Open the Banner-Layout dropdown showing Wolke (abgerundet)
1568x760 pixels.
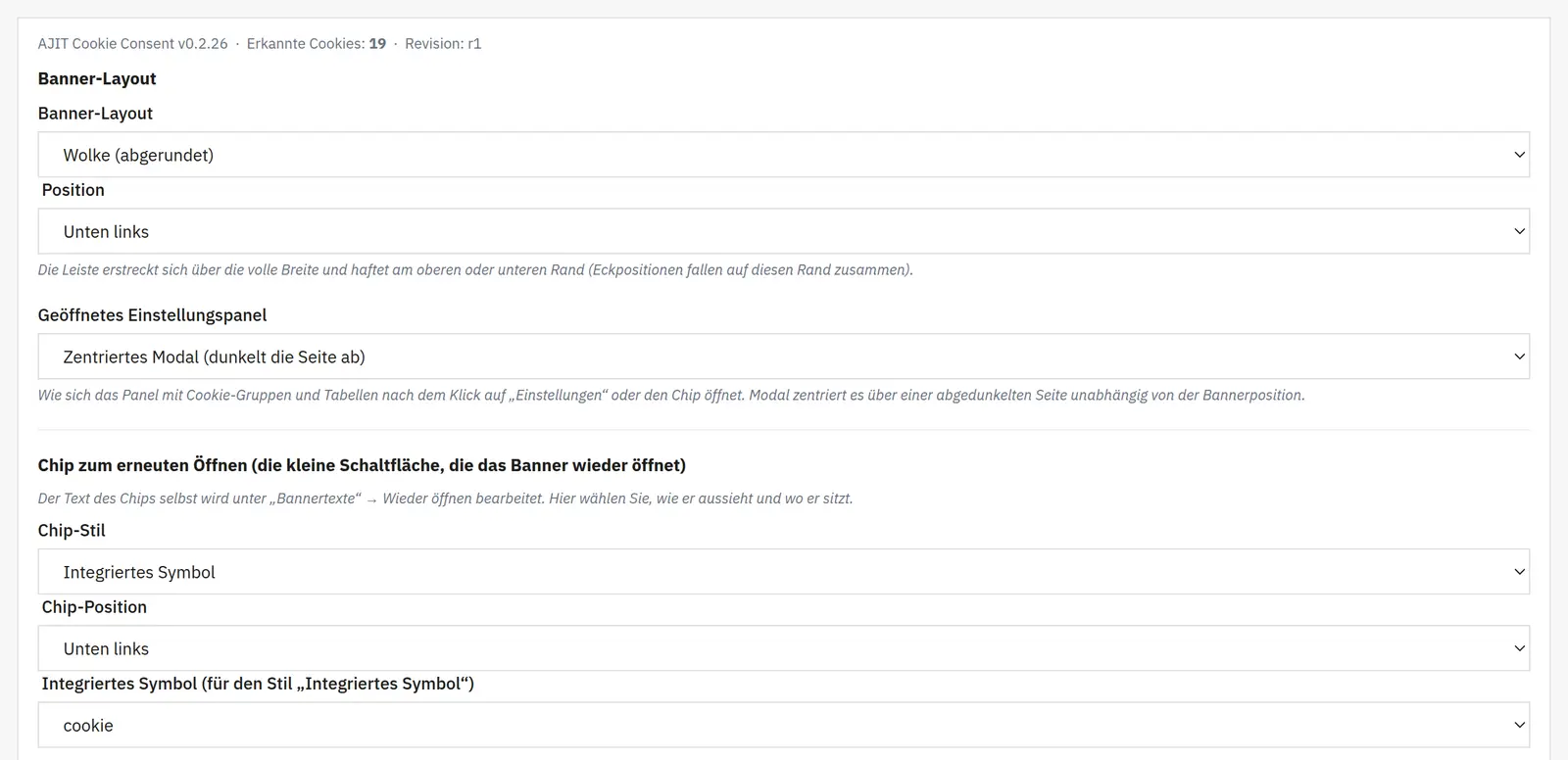[x=783, y=155]
